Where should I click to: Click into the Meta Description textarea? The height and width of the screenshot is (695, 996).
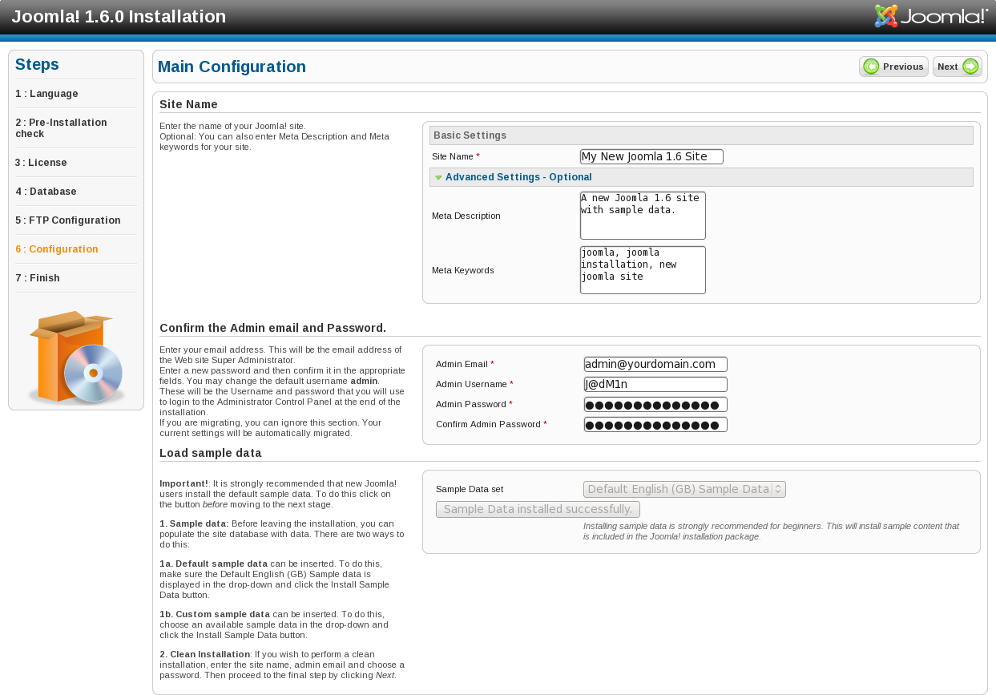tap(642, 215)
